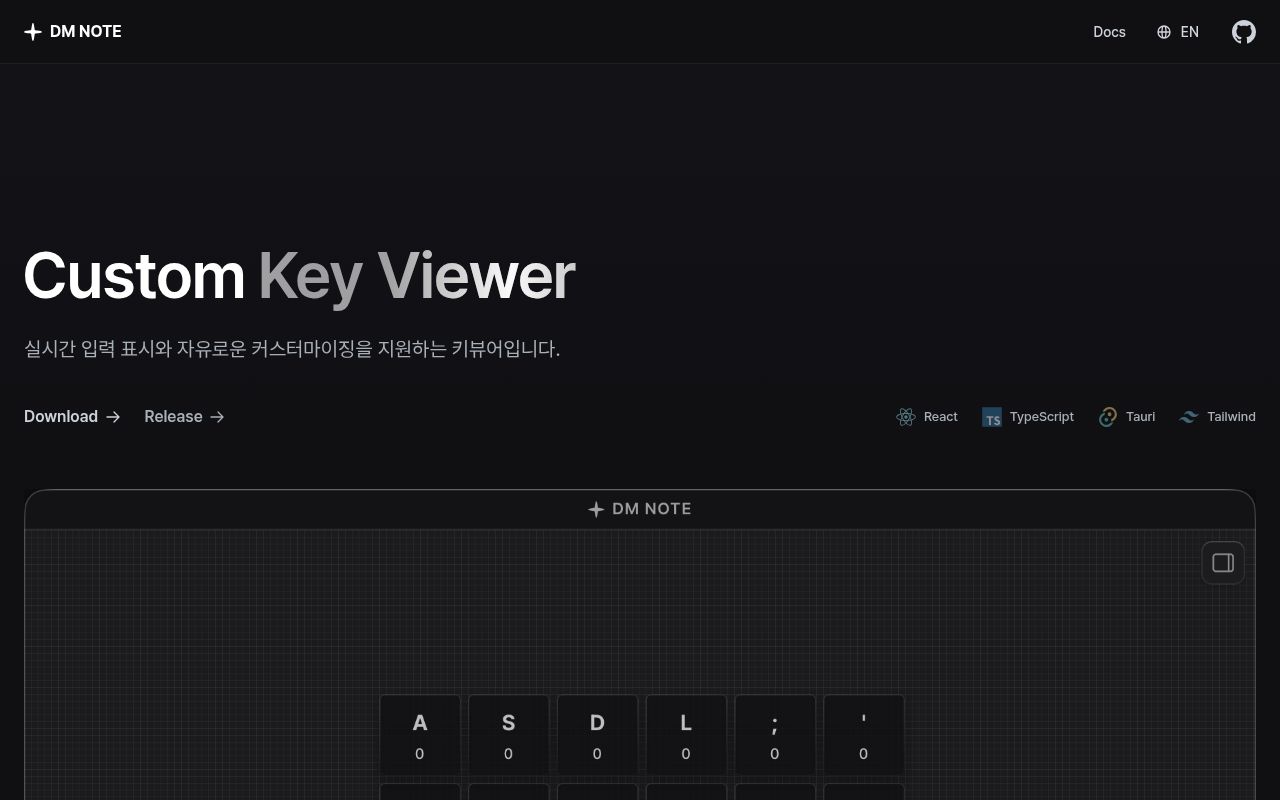This screenshot has height=800, width=1280.
Task: Toggle the side panel in demo window
Action: point(1223,563)
